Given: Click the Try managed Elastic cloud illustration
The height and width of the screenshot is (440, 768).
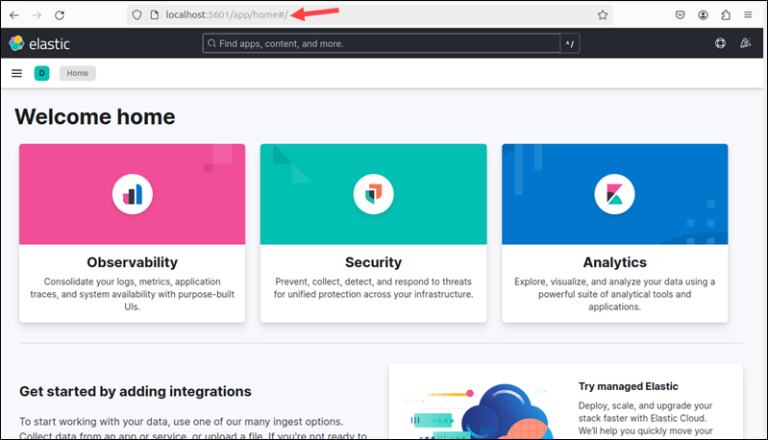Looking at the screenshot, I should 482,410.
